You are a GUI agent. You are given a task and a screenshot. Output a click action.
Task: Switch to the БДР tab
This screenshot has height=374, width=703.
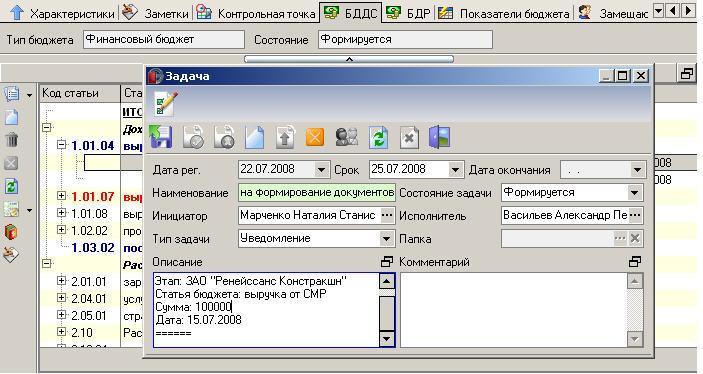click(x=408, y=13)
